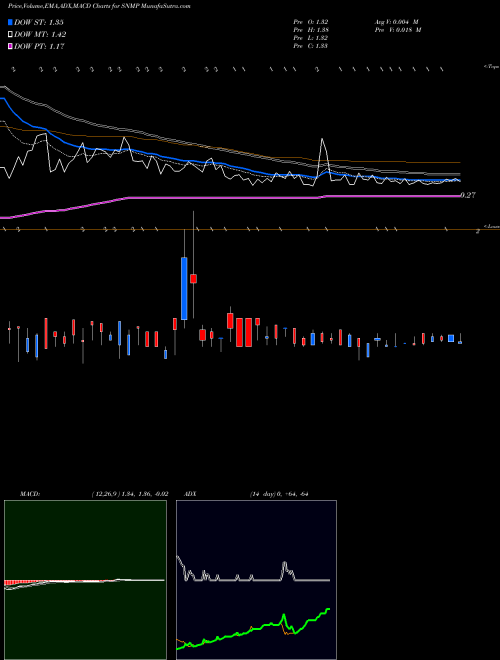Image resolution: width=500 pixels, height=660 pixels.
Task: Click the magenta DOW PT legend swatch
Action: (10, 46)
